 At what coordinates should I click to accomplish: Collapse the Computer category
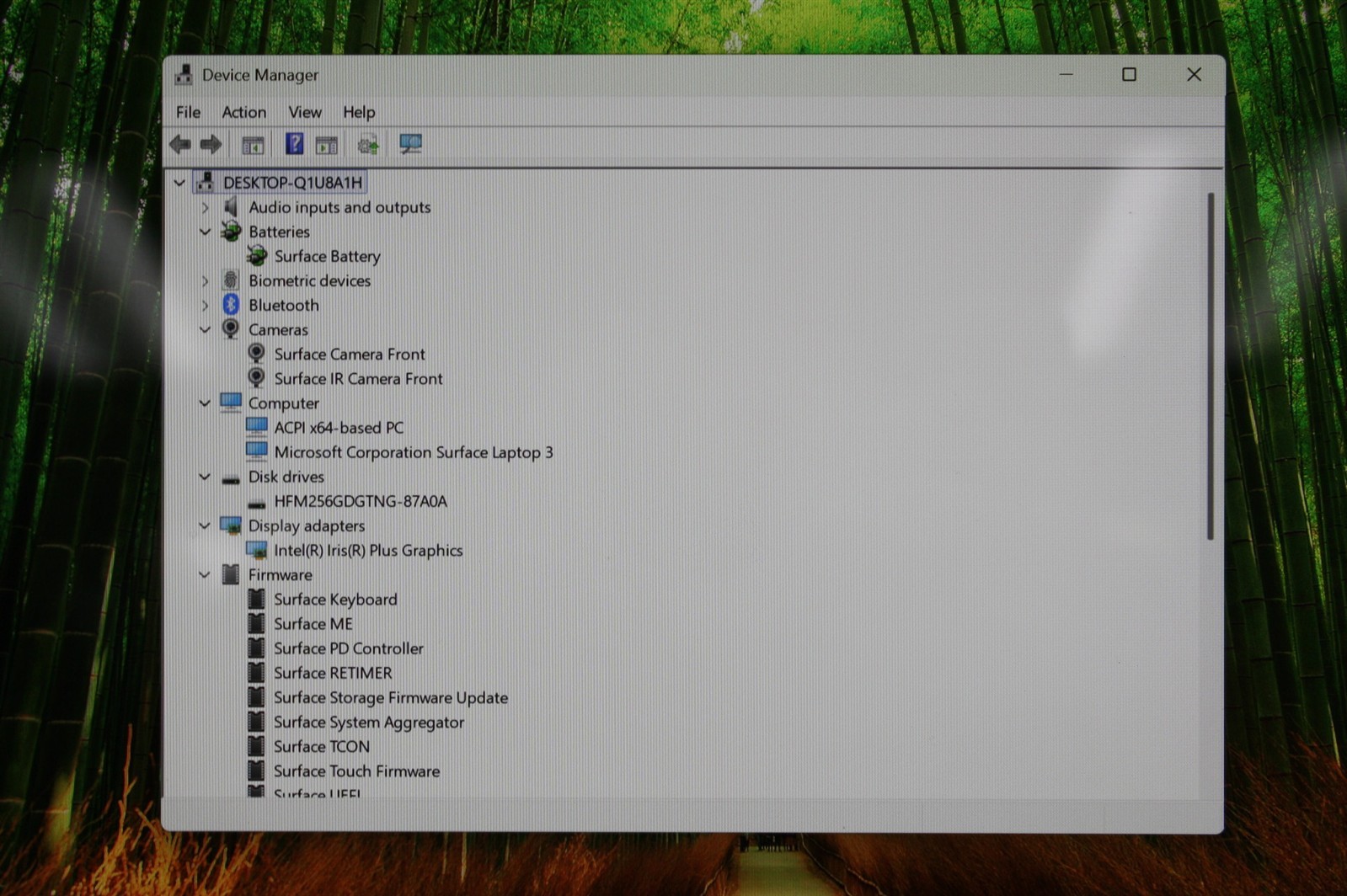point(205,403)
